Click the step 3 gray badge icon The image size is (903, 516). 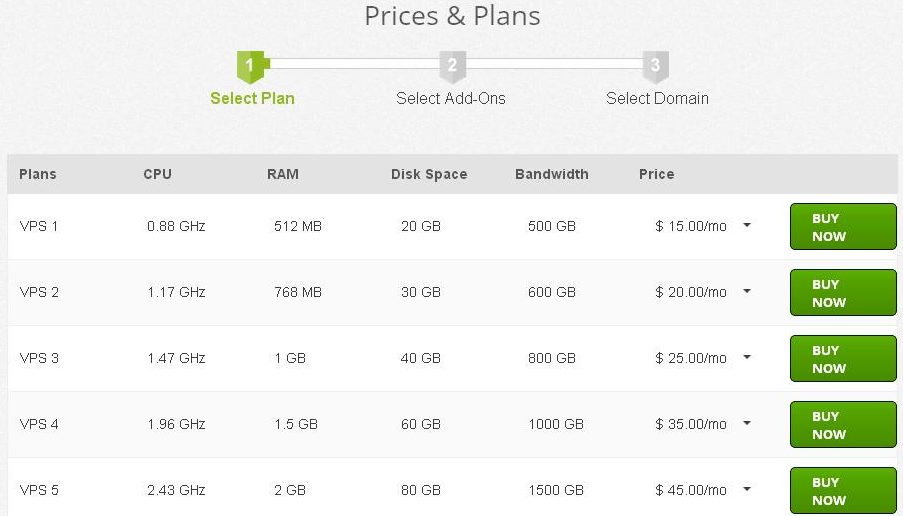(655, 67)
